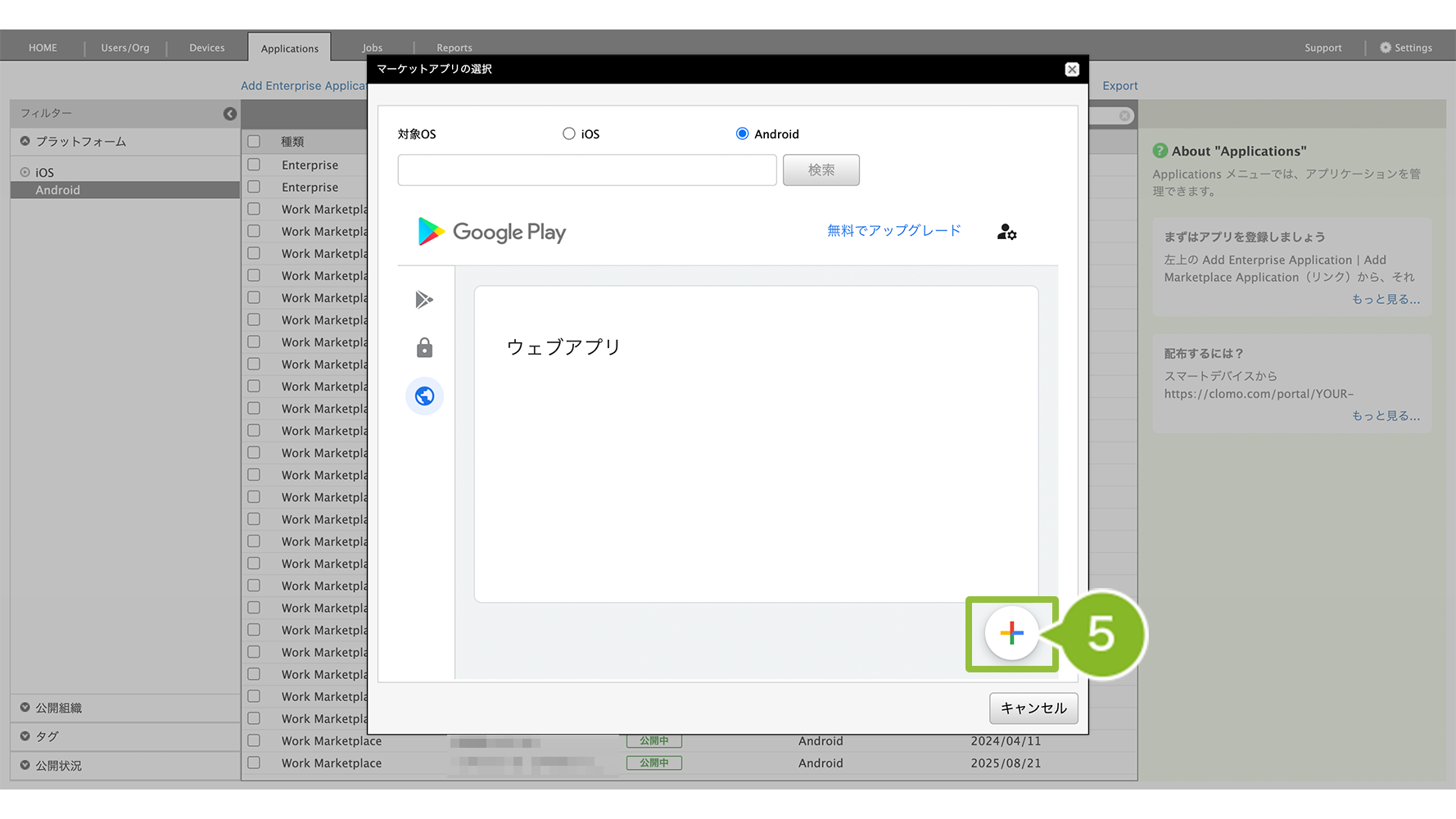
Task: Expand the プラットフォーム filter section
Action: [x=25, y=141]
